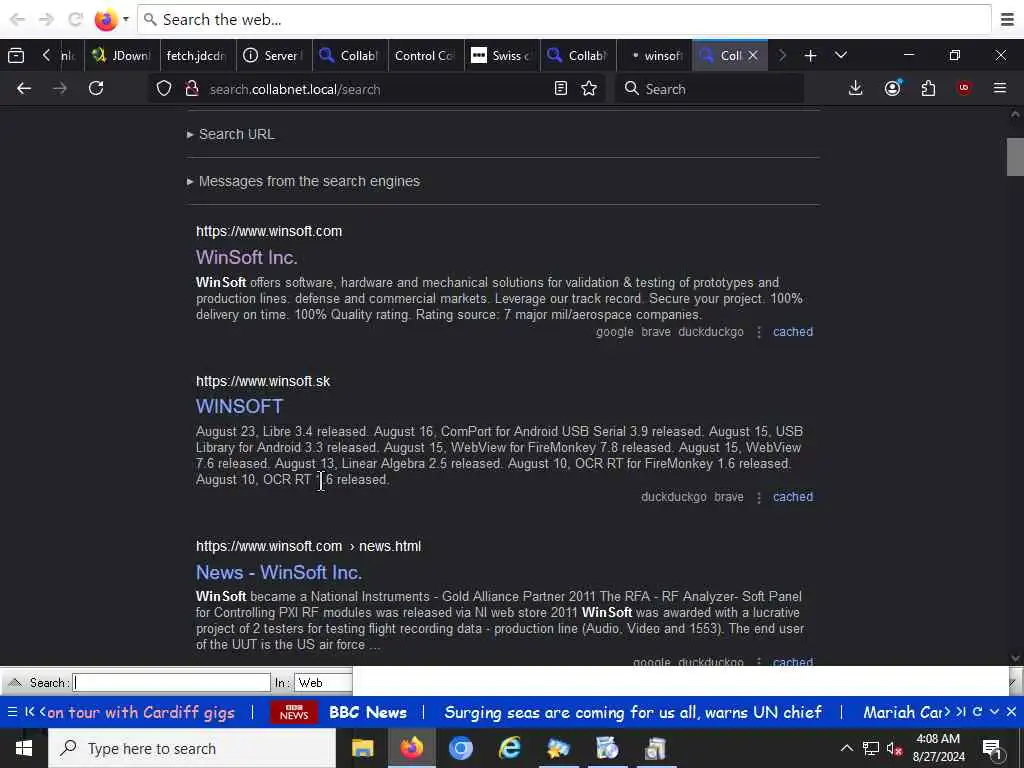Screen dimensions: 1024x768
Task: Open the ticker options chevron down
Action: (x=995, y=712)
